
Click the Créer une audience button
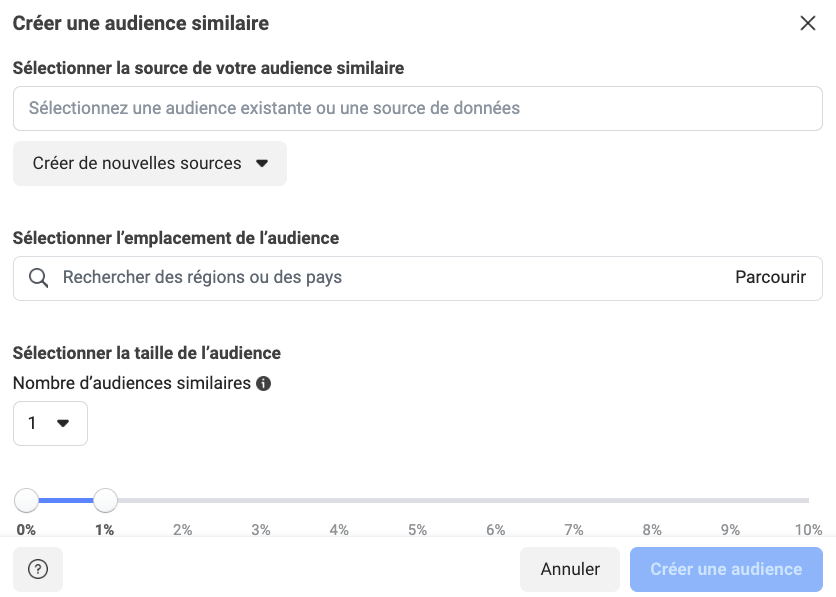click(726, 569)
